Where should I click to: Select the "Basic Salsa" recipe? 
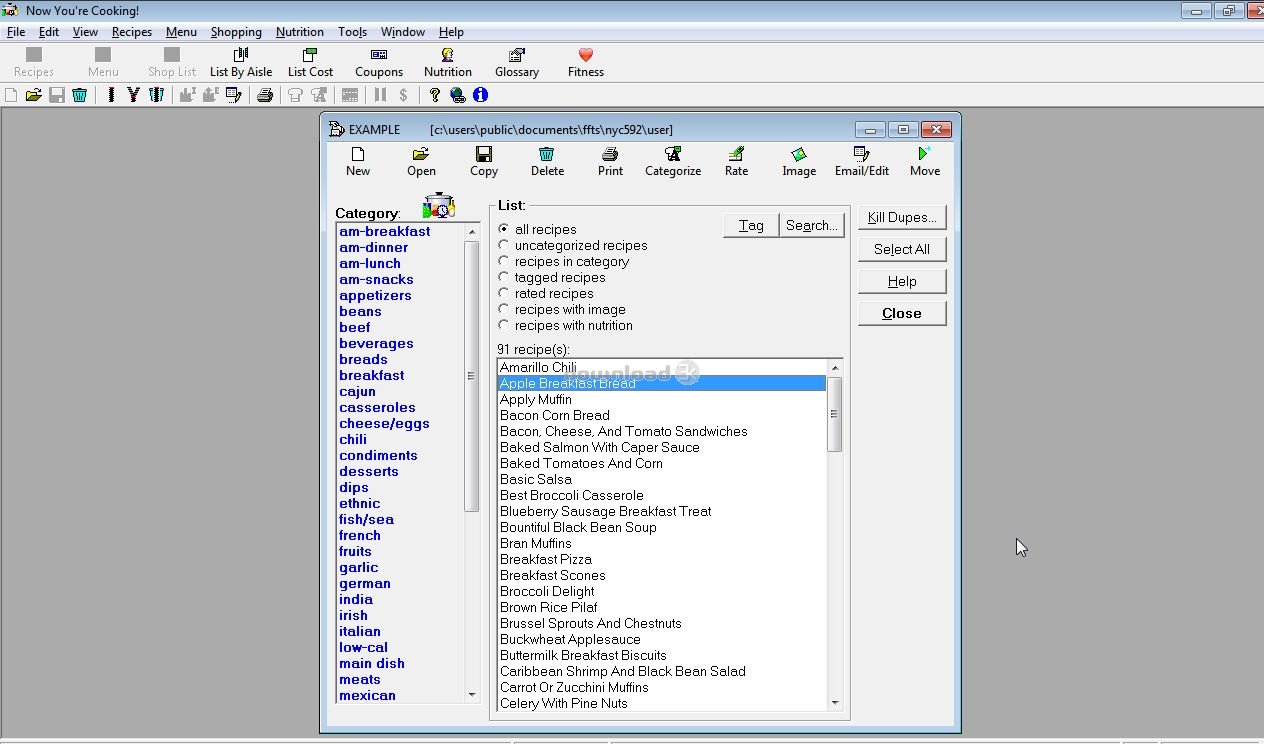(x=662, y=479)
